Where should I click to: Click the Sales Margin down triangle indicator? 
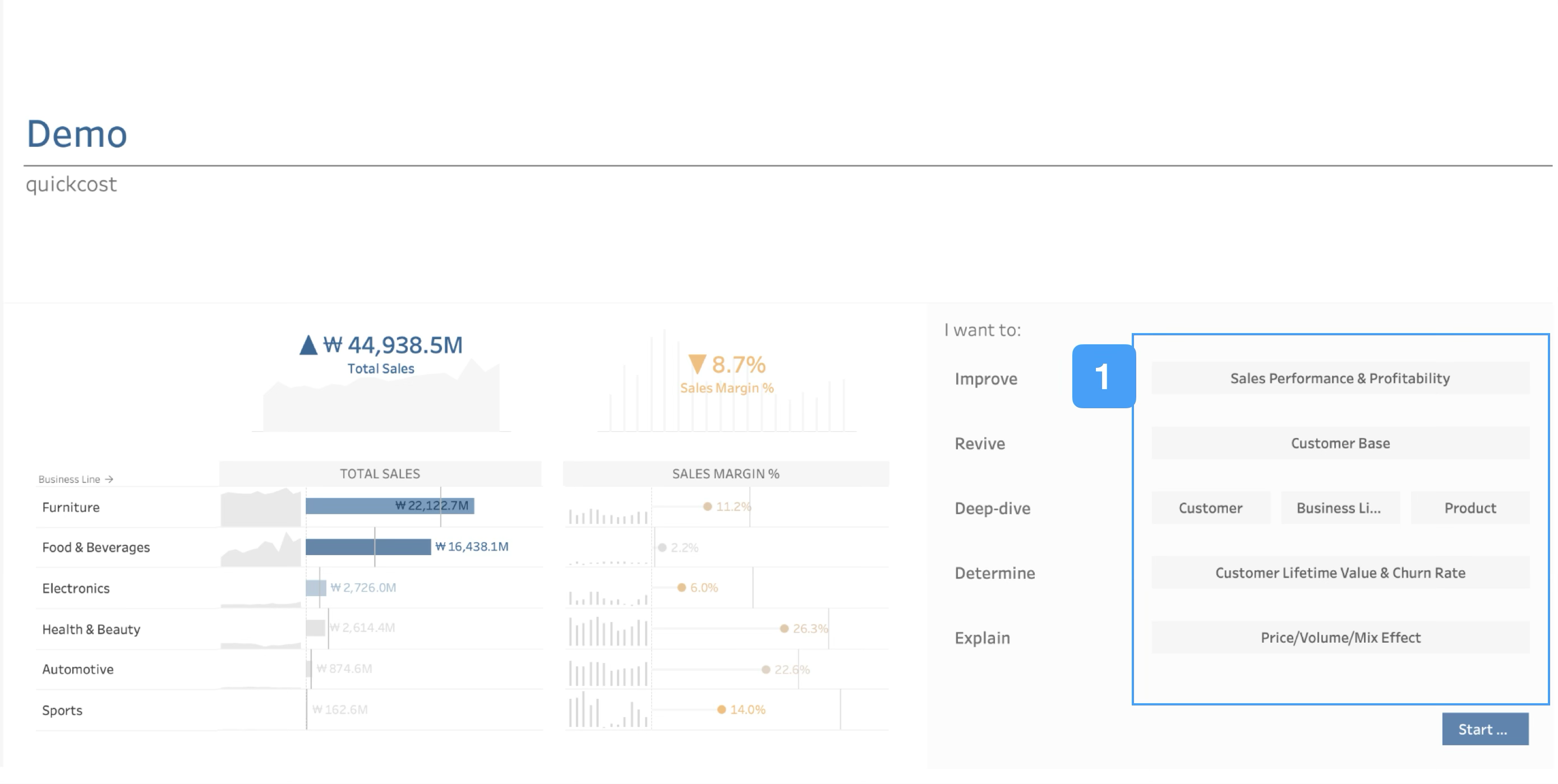coord(697,364)
